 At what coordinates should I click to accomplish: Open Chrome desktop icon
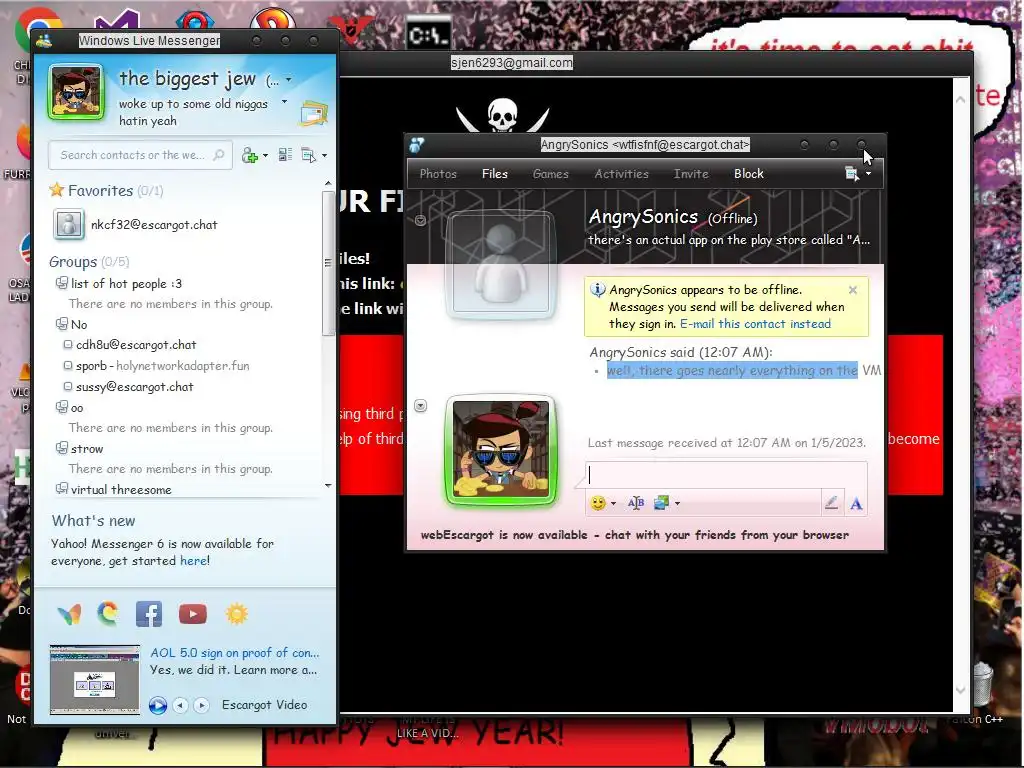(33, 29)
